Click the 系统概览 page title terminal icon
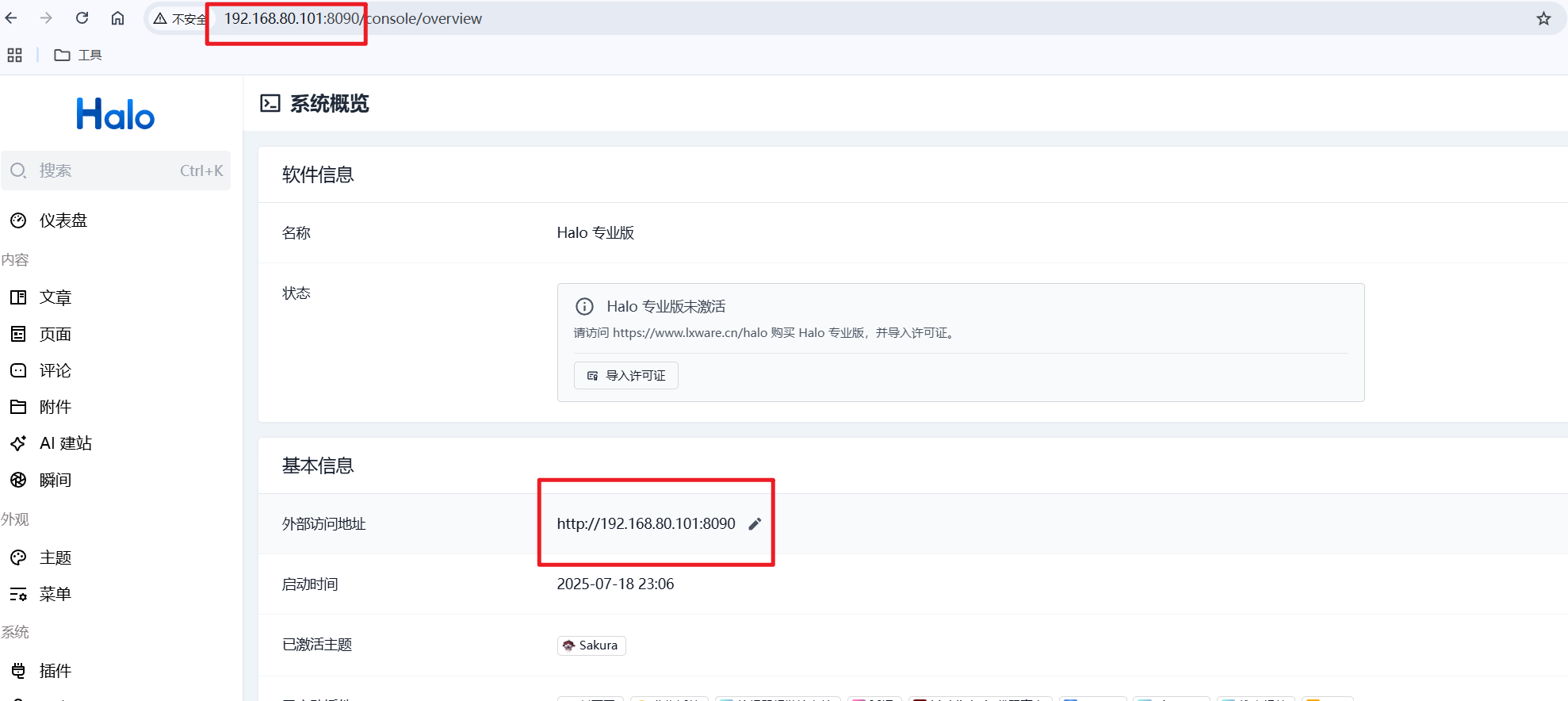This screenshot has width=1568, height=701. (270, 103)
